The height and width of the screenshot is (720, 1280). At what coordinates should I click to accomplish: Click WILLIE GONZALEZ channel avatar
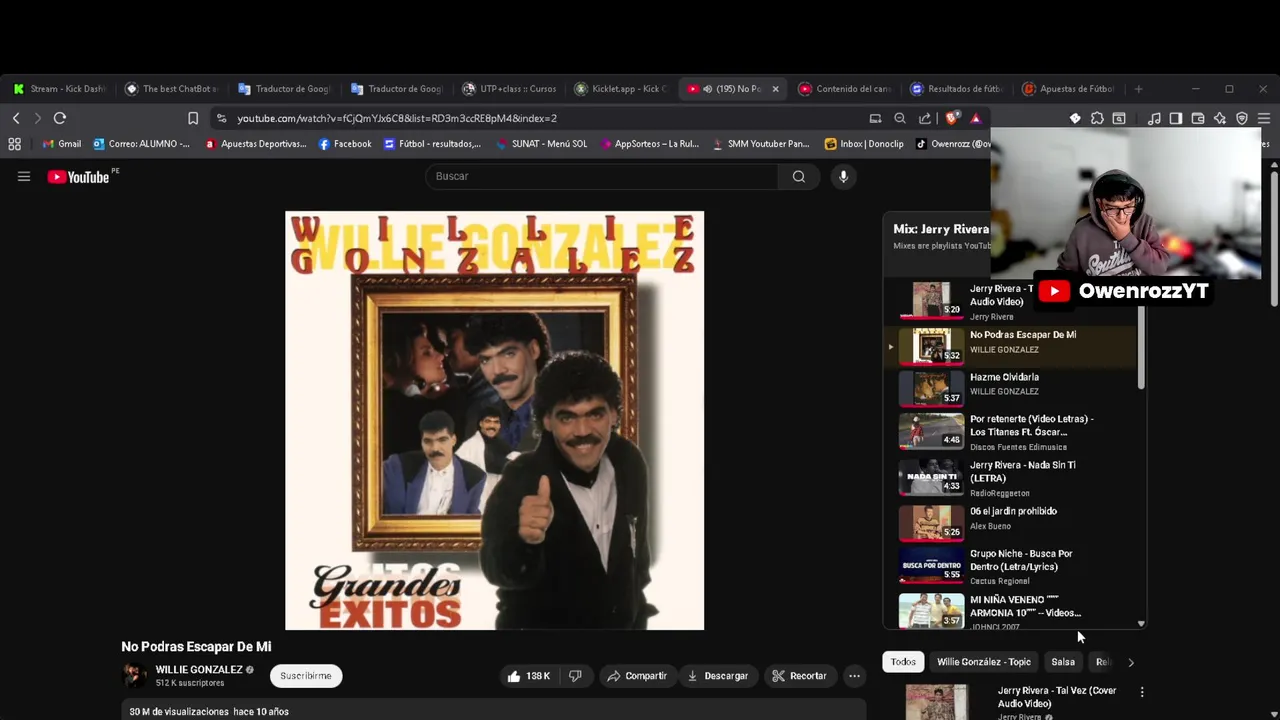(x=134, y=675)
